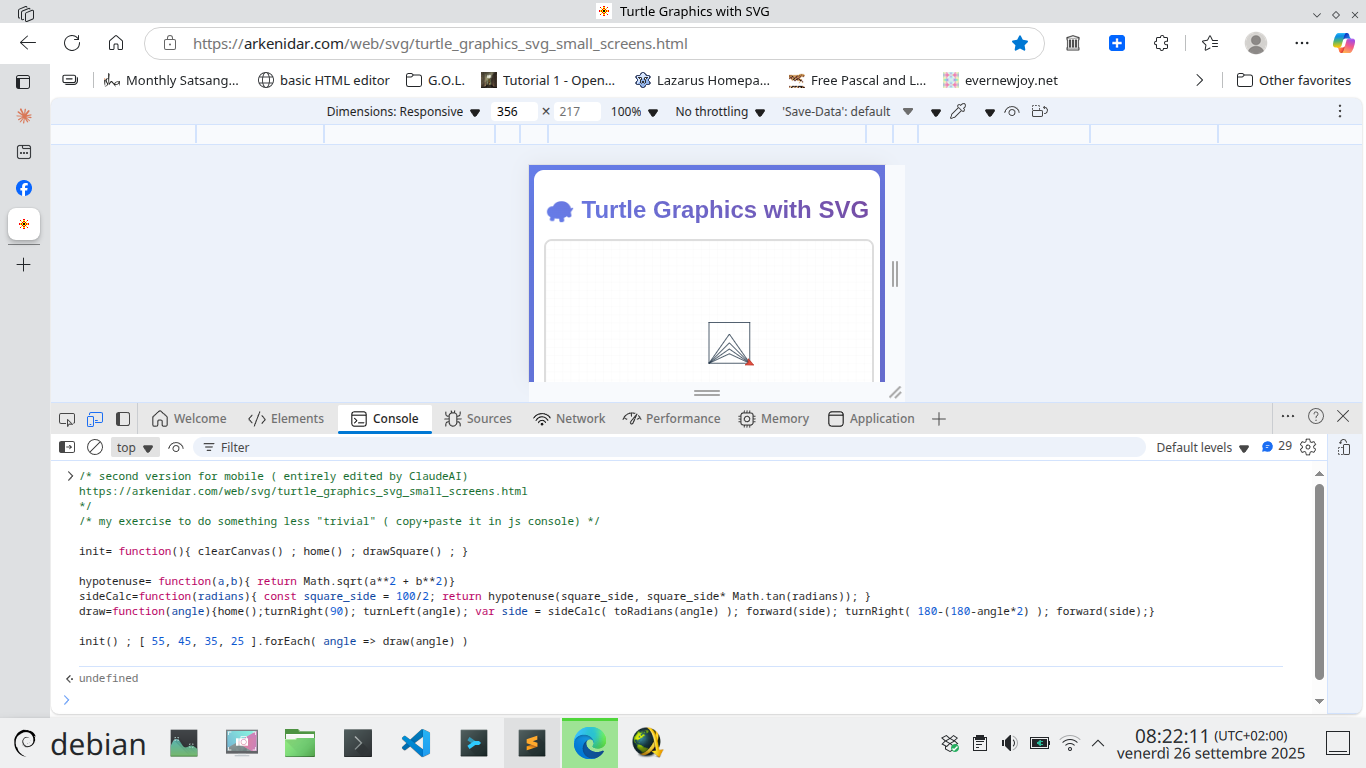Click the favorite star in address bar
Image resolution: width=1366 pixels, height=768 pixels.
coord(1019,43)
